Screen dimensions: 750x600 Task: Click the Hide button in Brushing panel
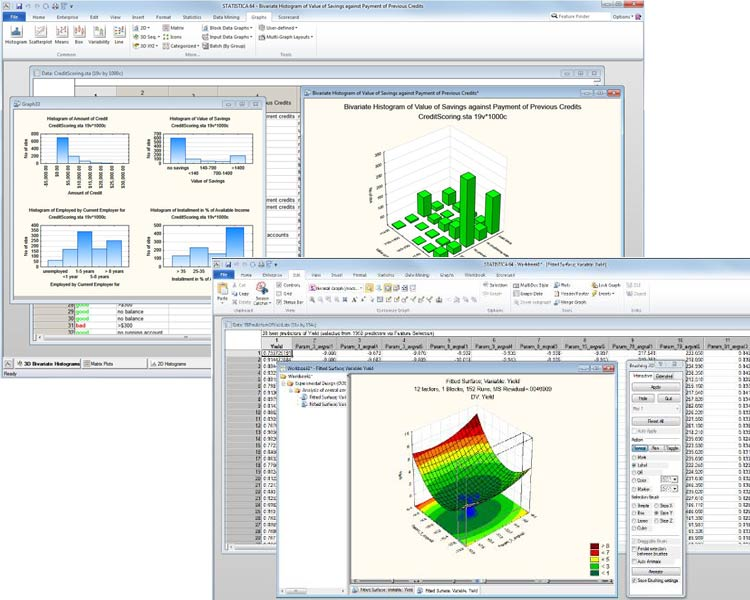[x=643, y=399]
